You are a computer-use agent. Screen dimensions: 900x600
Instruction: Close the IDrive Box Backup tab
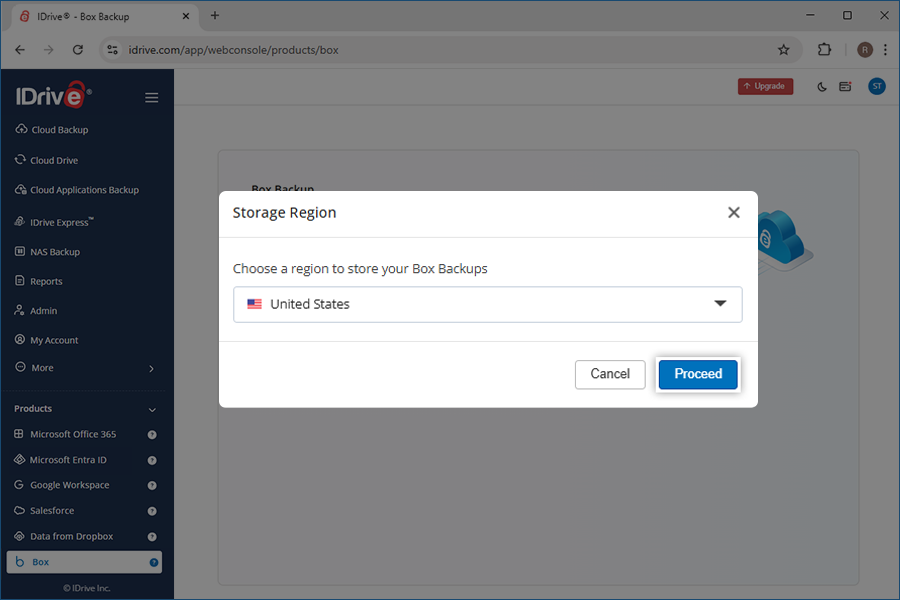185,16
